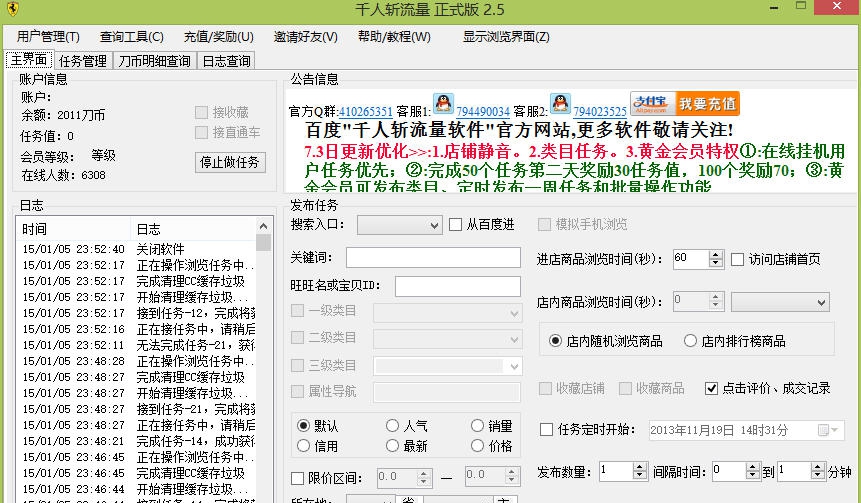Select the 默认 sort radio button
This screenshot has width=861, height=503.
[x=303, y=426]
